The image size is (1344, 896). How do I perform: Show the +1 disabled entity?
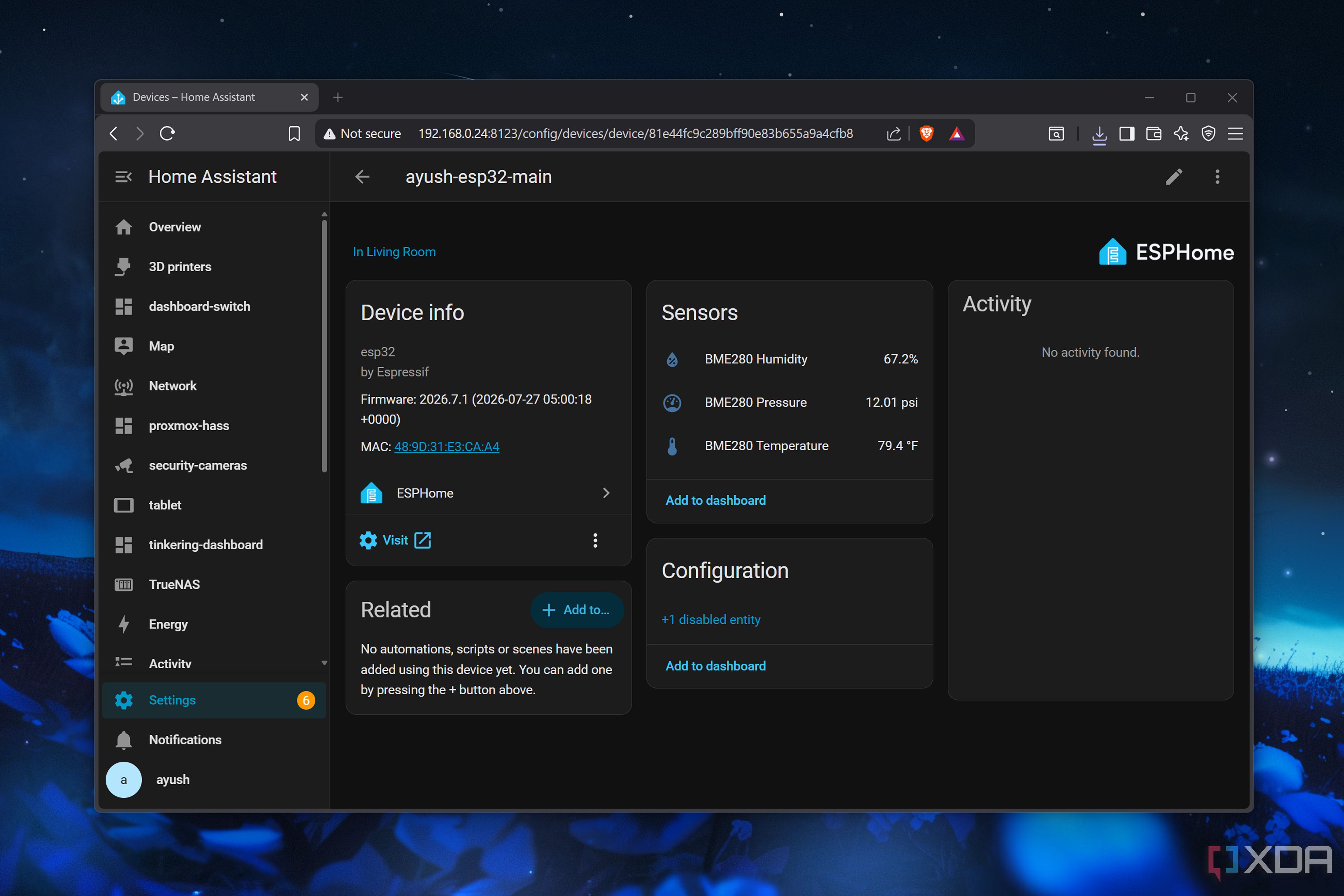point(710,619)
